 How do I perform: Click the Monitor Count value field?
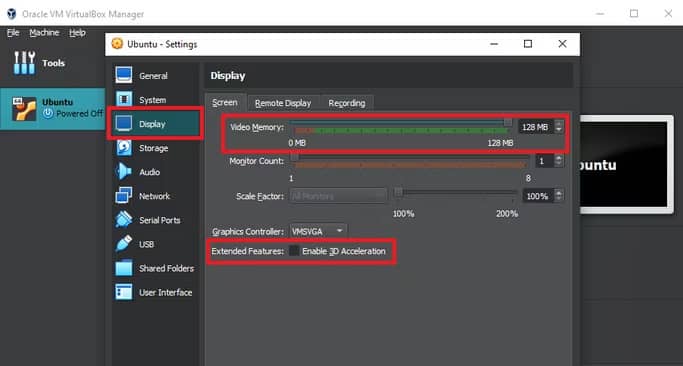coord(544,161)
